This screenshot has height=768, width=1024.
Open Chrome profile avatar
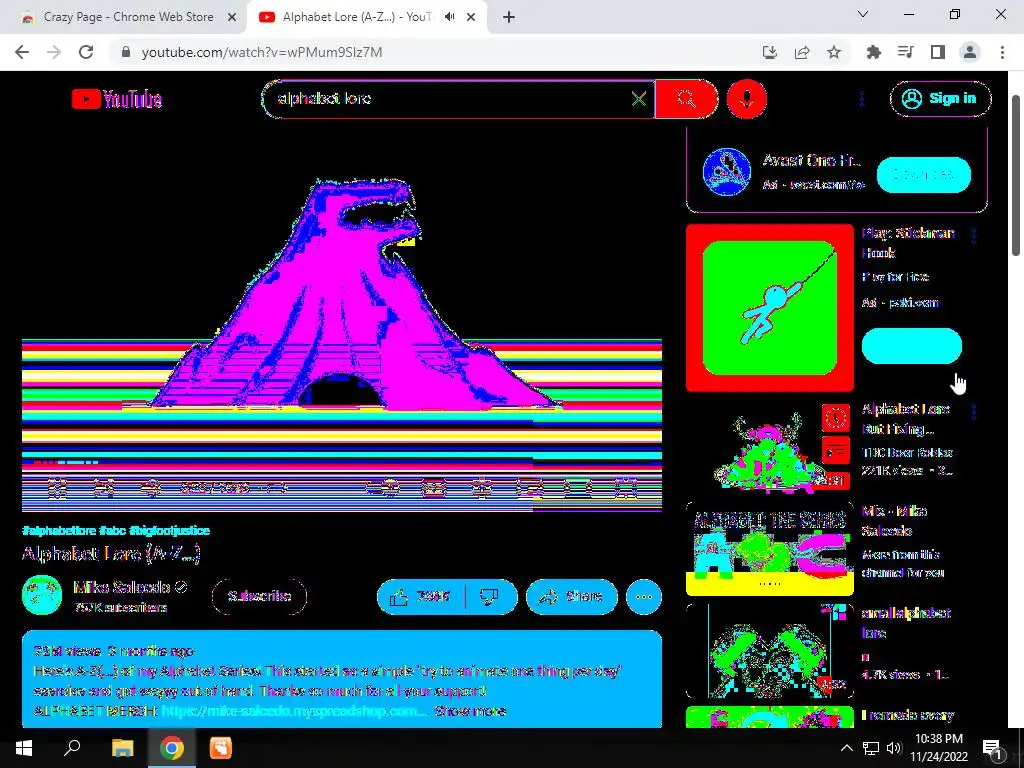[970, 52]
